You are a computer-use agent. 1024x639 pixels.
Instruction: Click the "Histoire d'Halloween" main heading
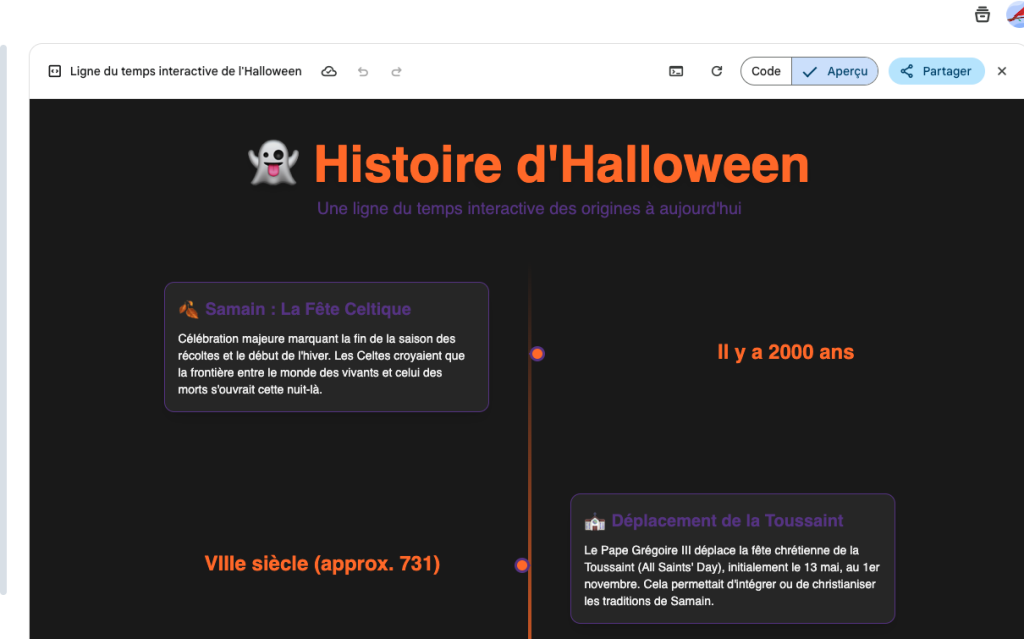561,164
